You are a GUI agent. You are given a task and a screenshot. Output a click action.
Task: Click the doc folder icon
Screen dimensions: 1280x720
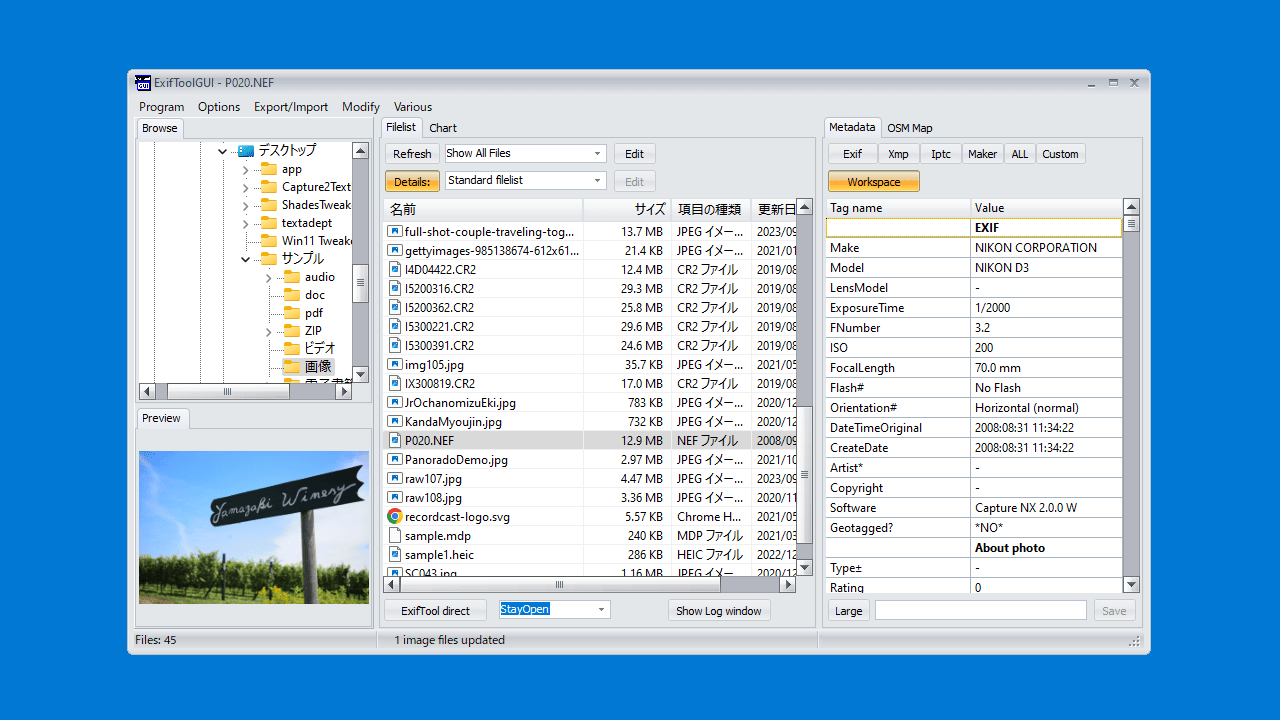pos(291,295)
